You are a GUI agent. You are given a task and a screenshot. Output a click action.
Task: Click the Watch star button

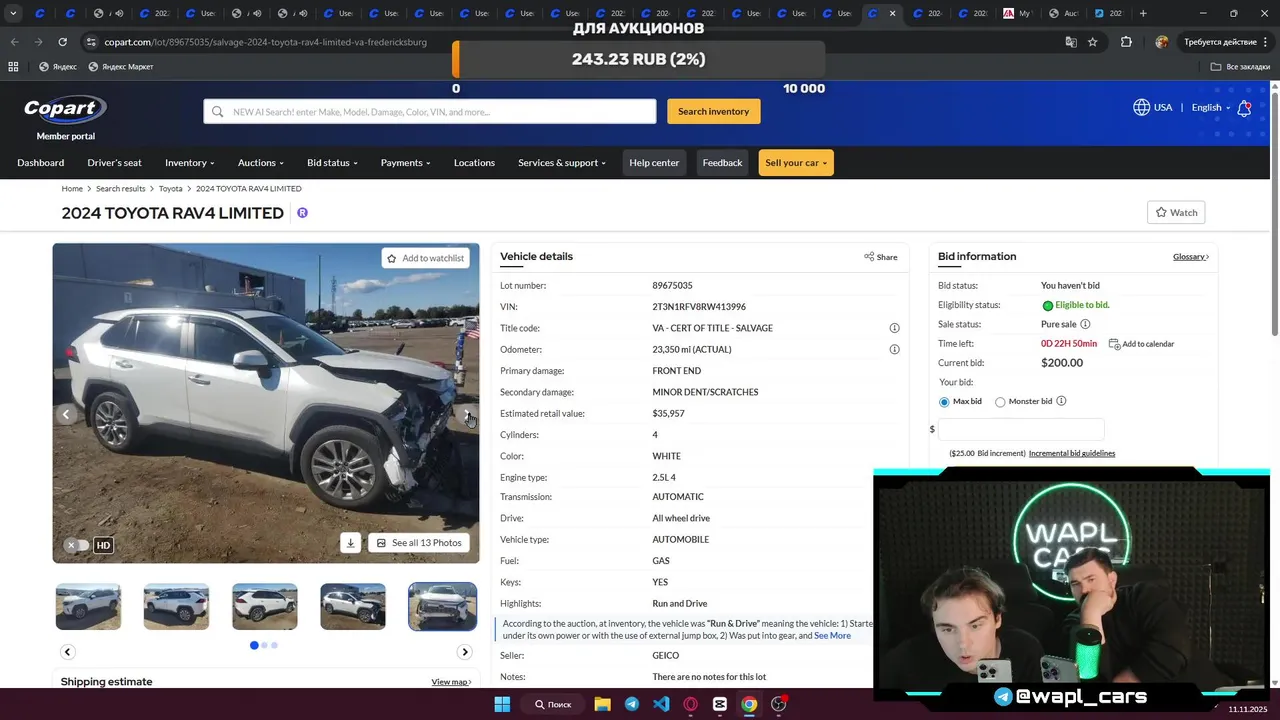[x=1176, y=212]
